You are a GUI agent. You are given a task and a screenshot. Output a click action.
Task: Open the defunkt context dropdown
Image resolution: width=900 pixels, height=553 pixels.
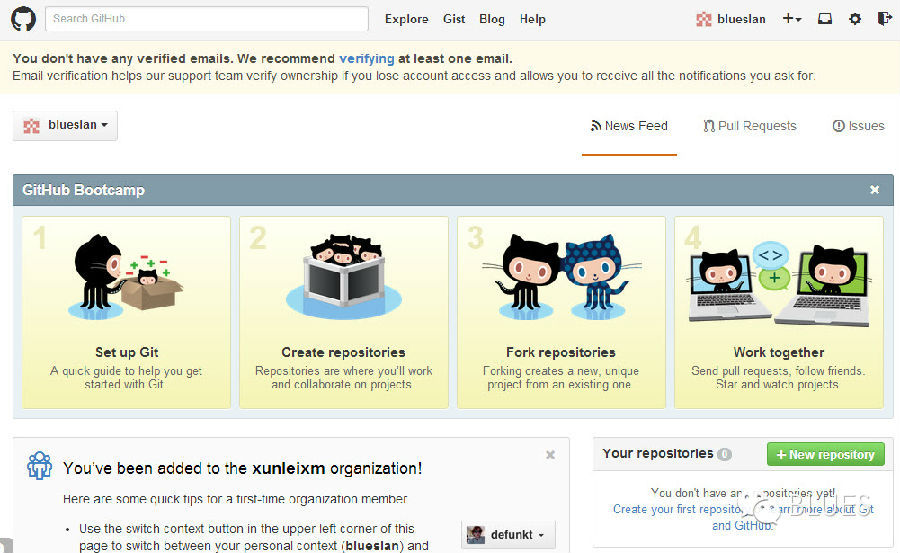[508, 535]
